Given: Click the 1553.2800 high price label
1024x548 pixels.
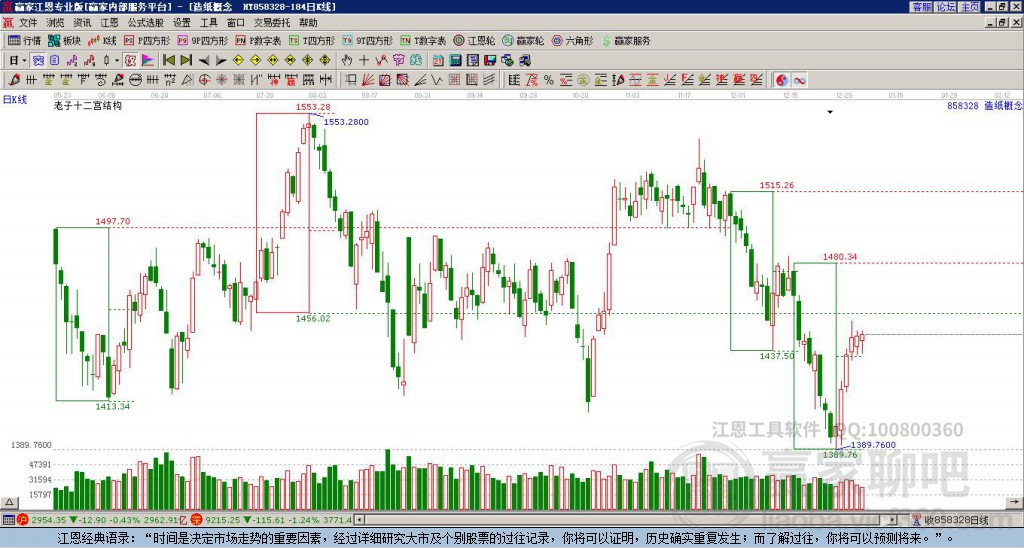Looking at the screenshot, I should pyautogui.click(x=346, y=122).
